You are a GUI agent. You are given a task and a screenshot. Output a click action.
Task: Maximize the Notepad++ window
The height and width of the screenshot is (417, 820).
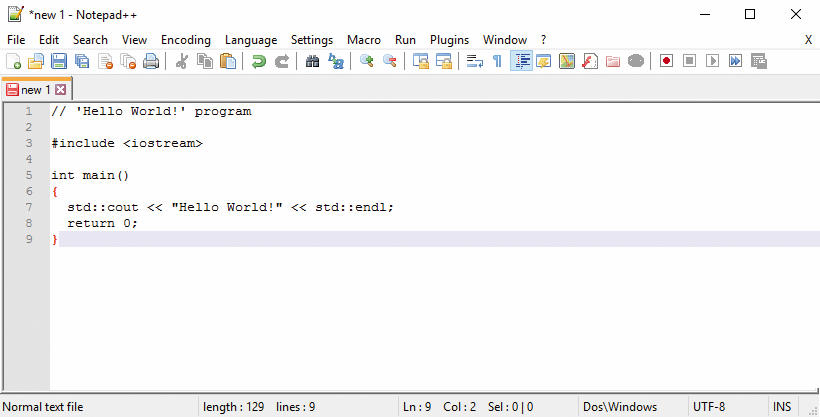pos(750,14)
